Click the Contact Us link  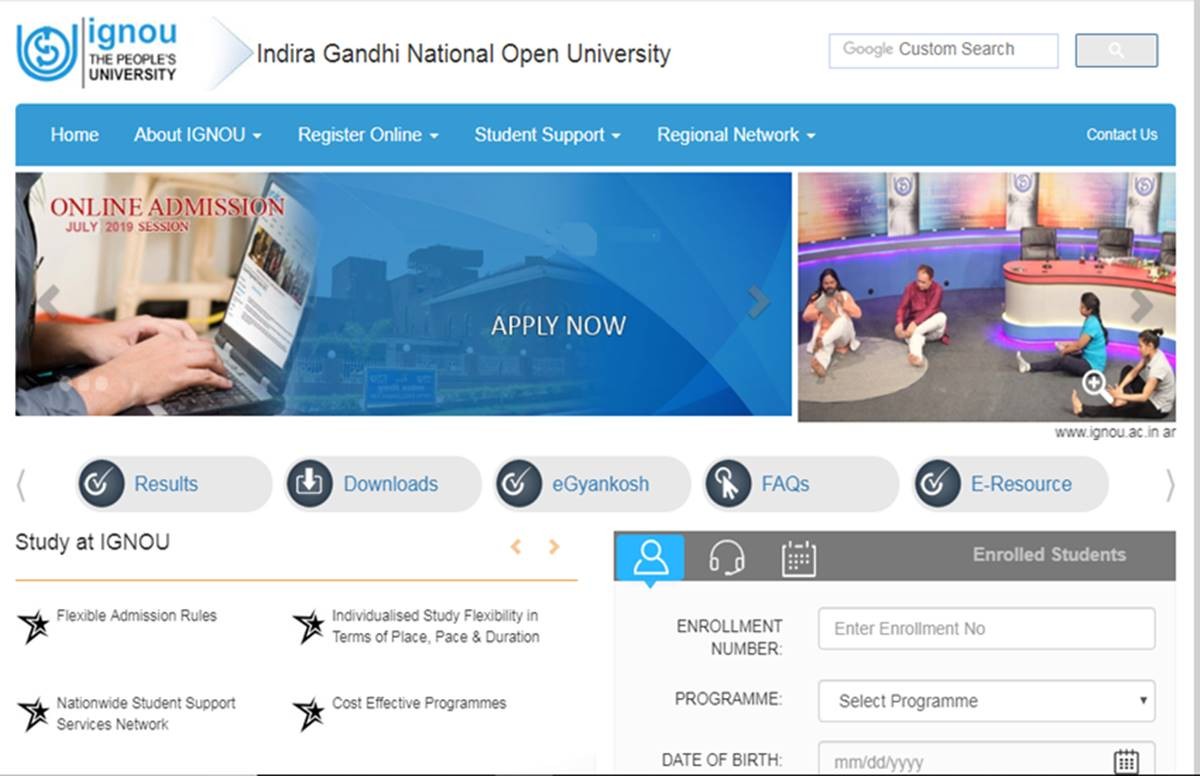[x=1121, y=135]
